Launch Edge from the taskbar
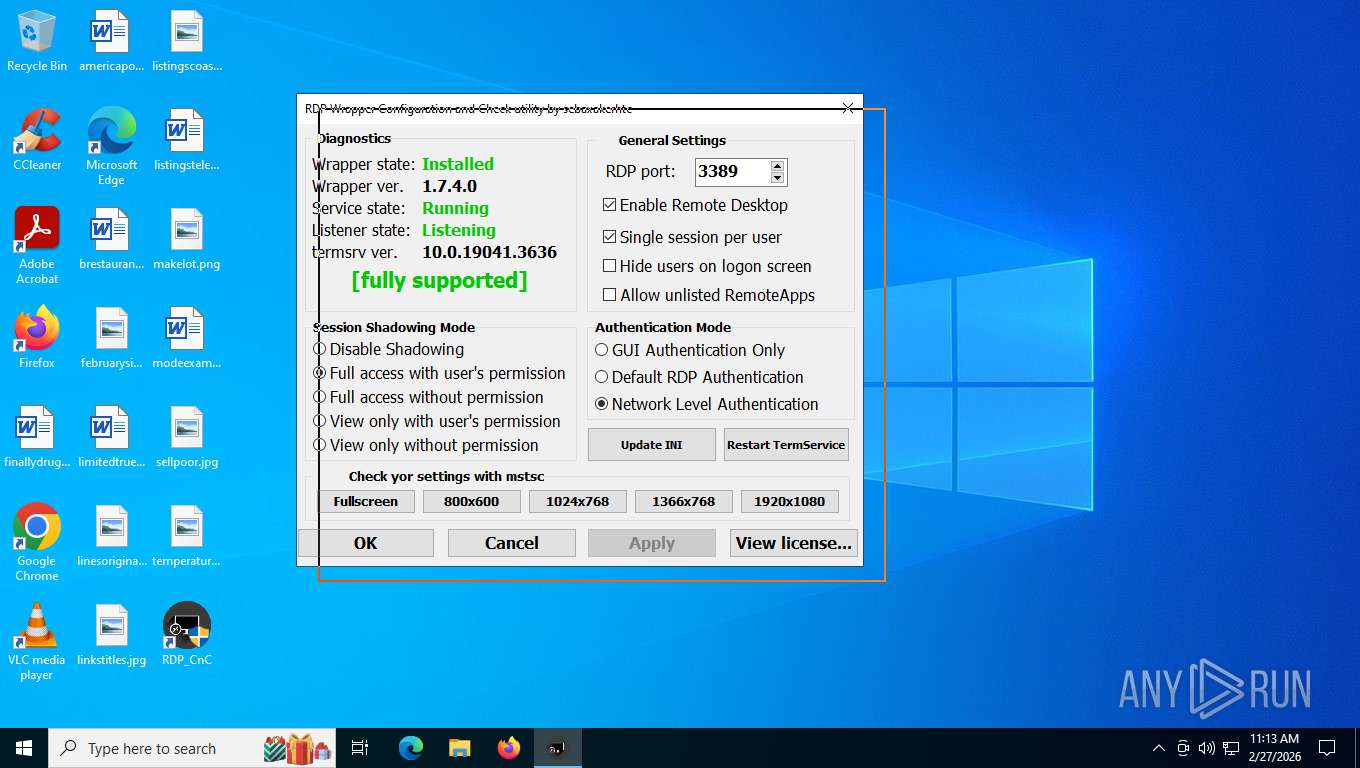This screenshot has width=1360, height=768. [411, 748]
